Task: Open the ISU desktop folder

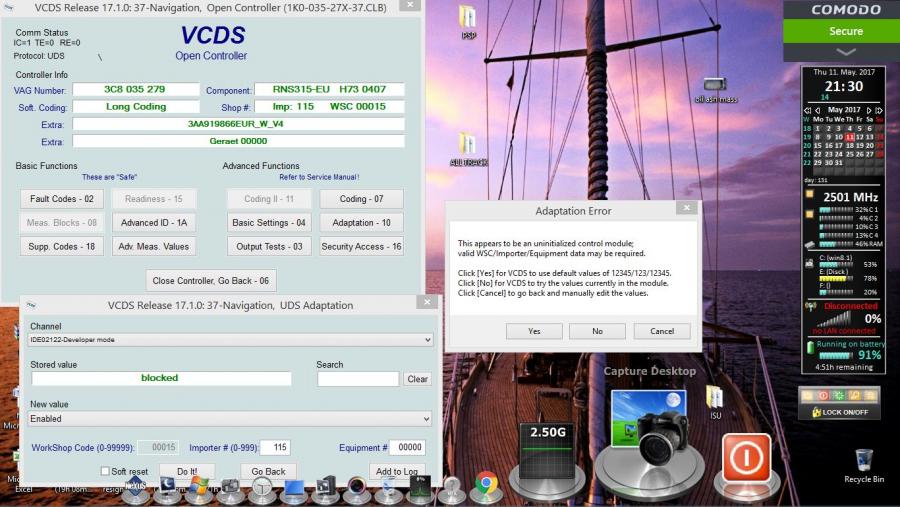Action: 715,402
